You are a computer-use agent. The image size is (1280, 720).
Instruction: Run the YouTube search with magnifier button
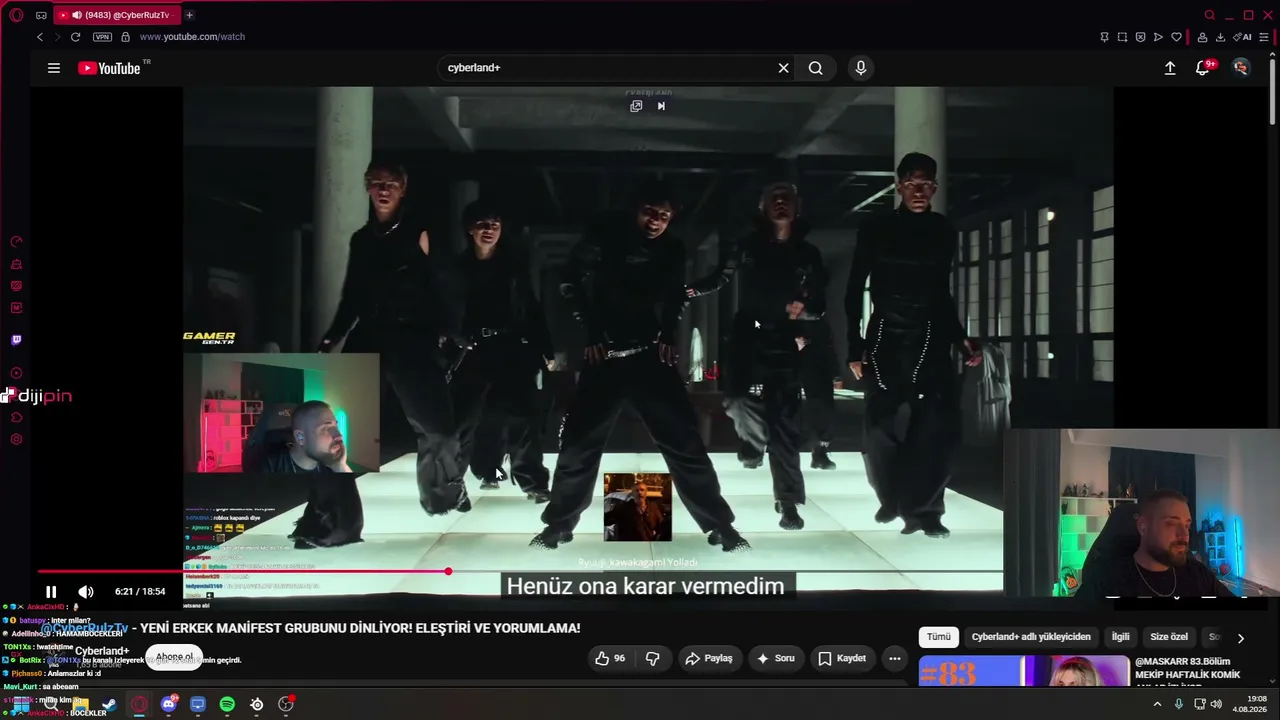(816, 68)
